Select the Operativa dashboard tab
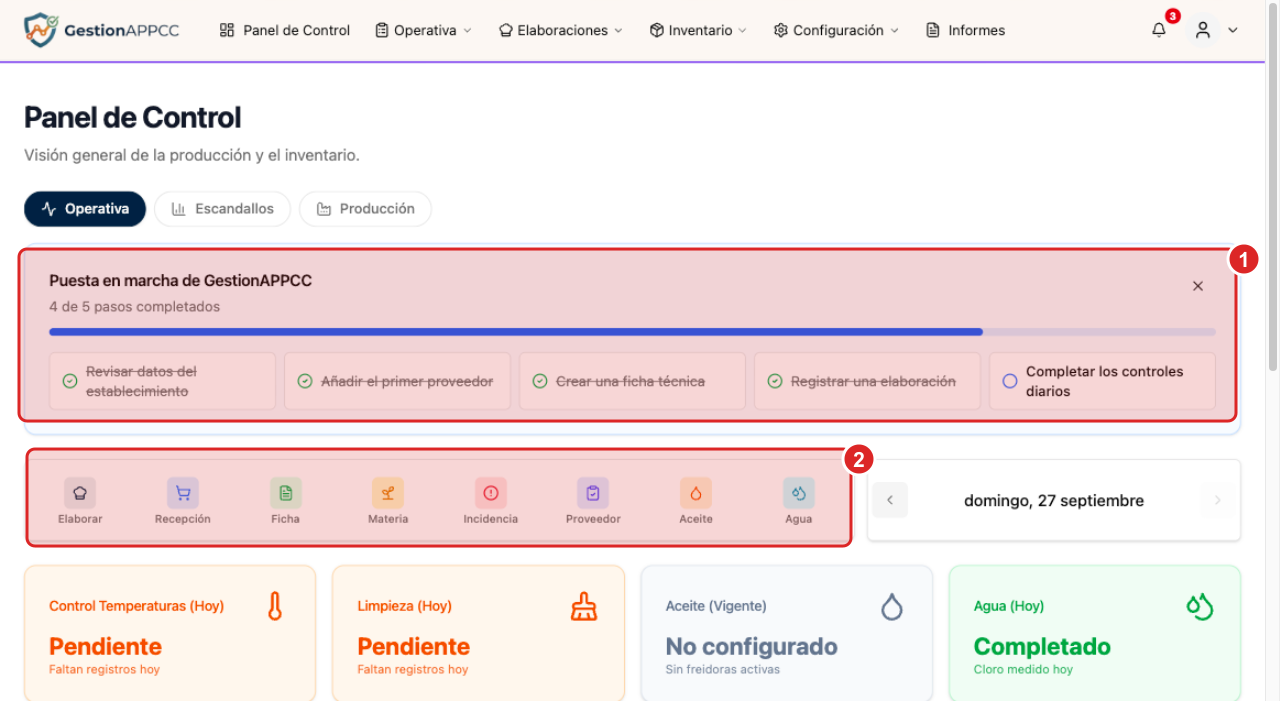This screenshot has width=1280, height=701. pyautogui.click(x=85, y=209)
